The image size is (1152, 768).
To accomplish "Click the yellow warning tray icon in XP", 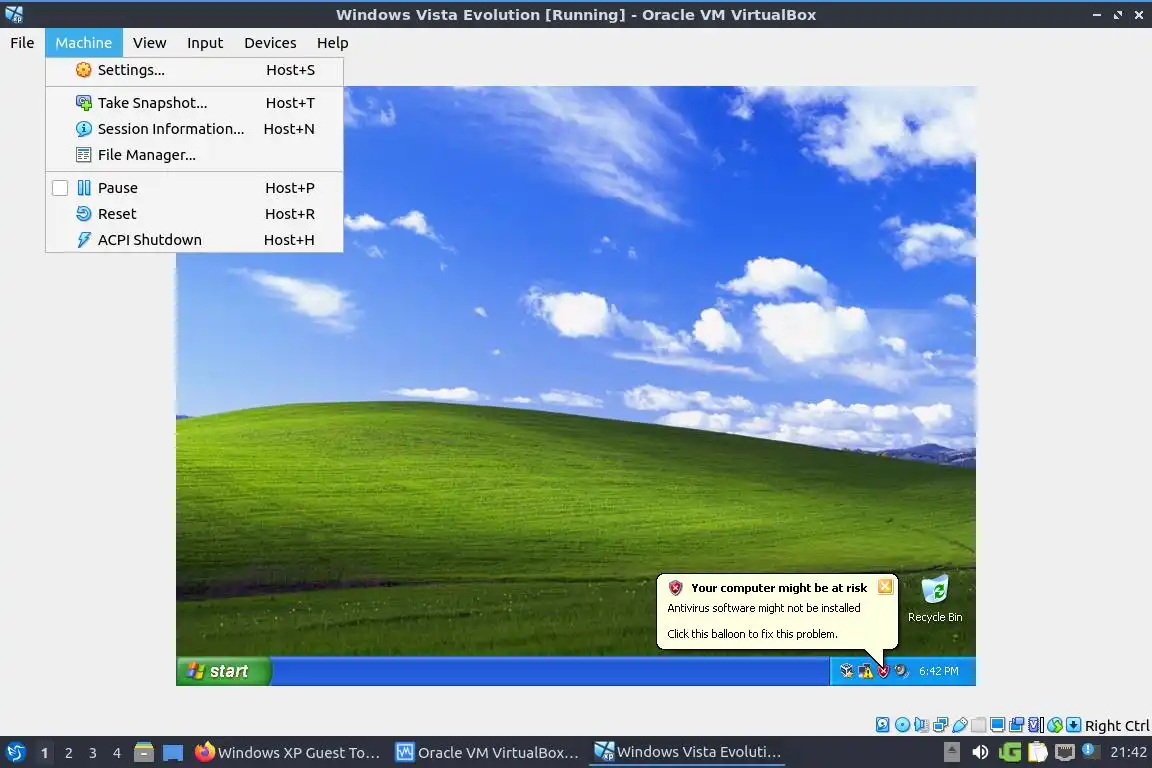I will point(865,671).
